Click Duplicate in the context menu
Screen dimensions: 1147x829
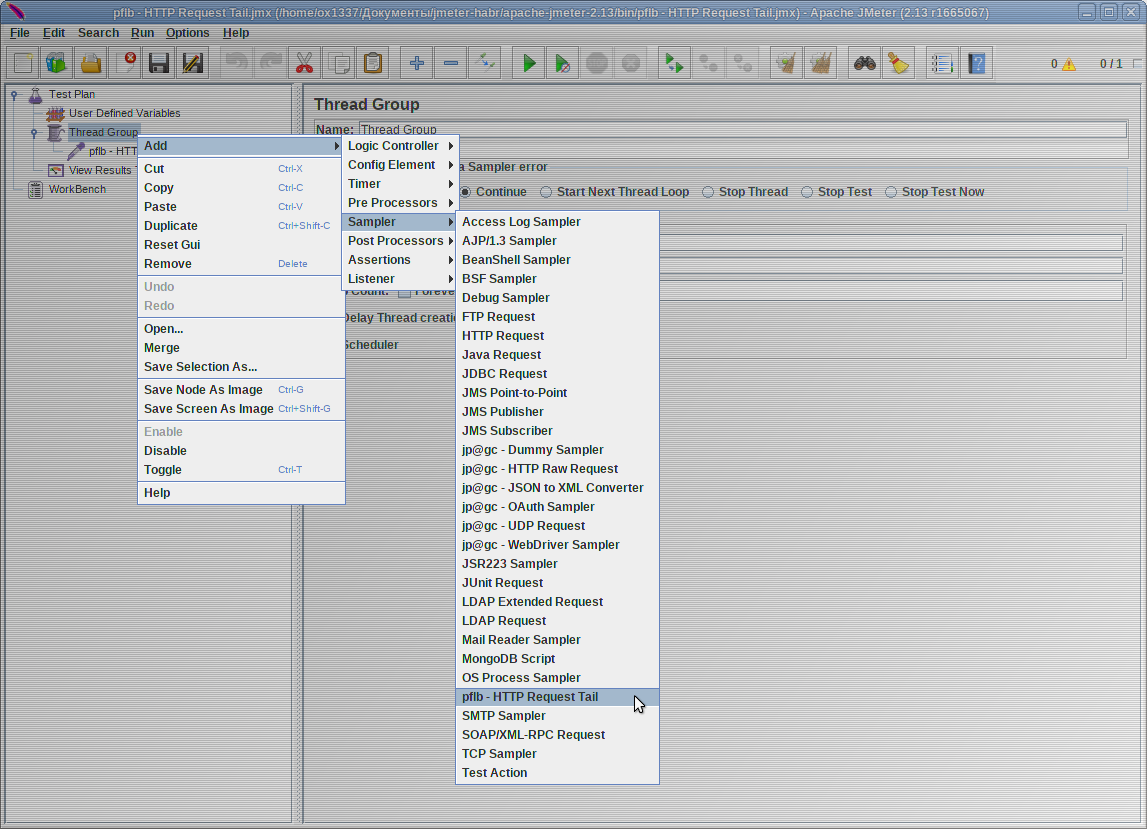(x=171, y=226)
